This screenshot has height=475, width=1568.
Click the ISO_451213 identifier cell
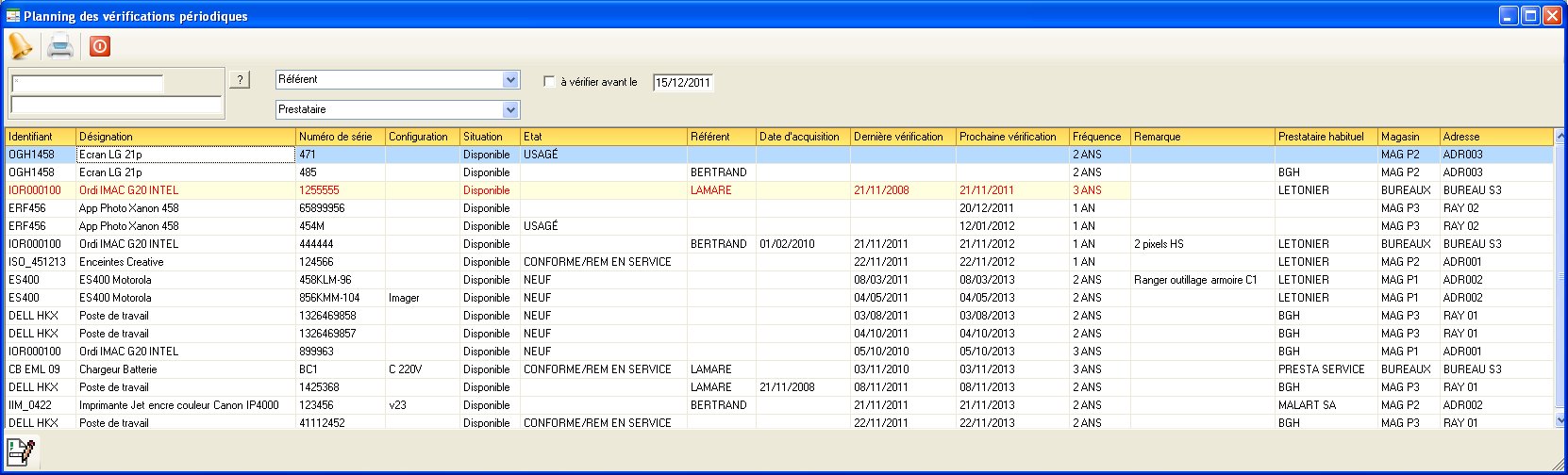pyautogui.click(x=41, y=262)
